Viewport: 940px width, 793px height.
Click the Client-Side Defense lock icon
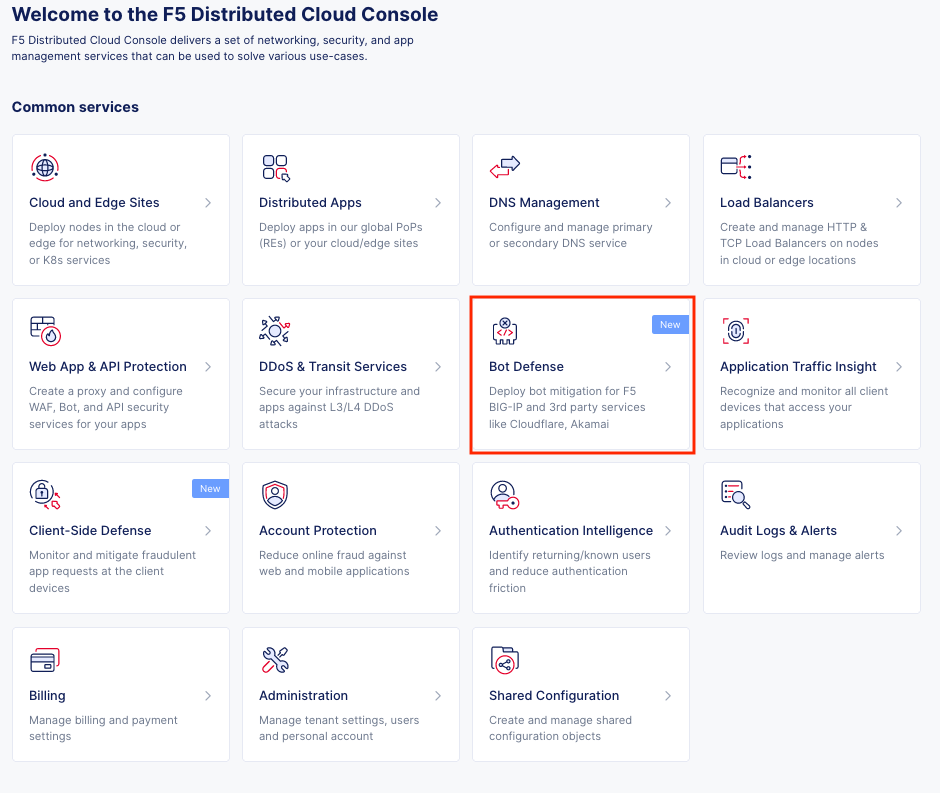click(x=45, y=495)
